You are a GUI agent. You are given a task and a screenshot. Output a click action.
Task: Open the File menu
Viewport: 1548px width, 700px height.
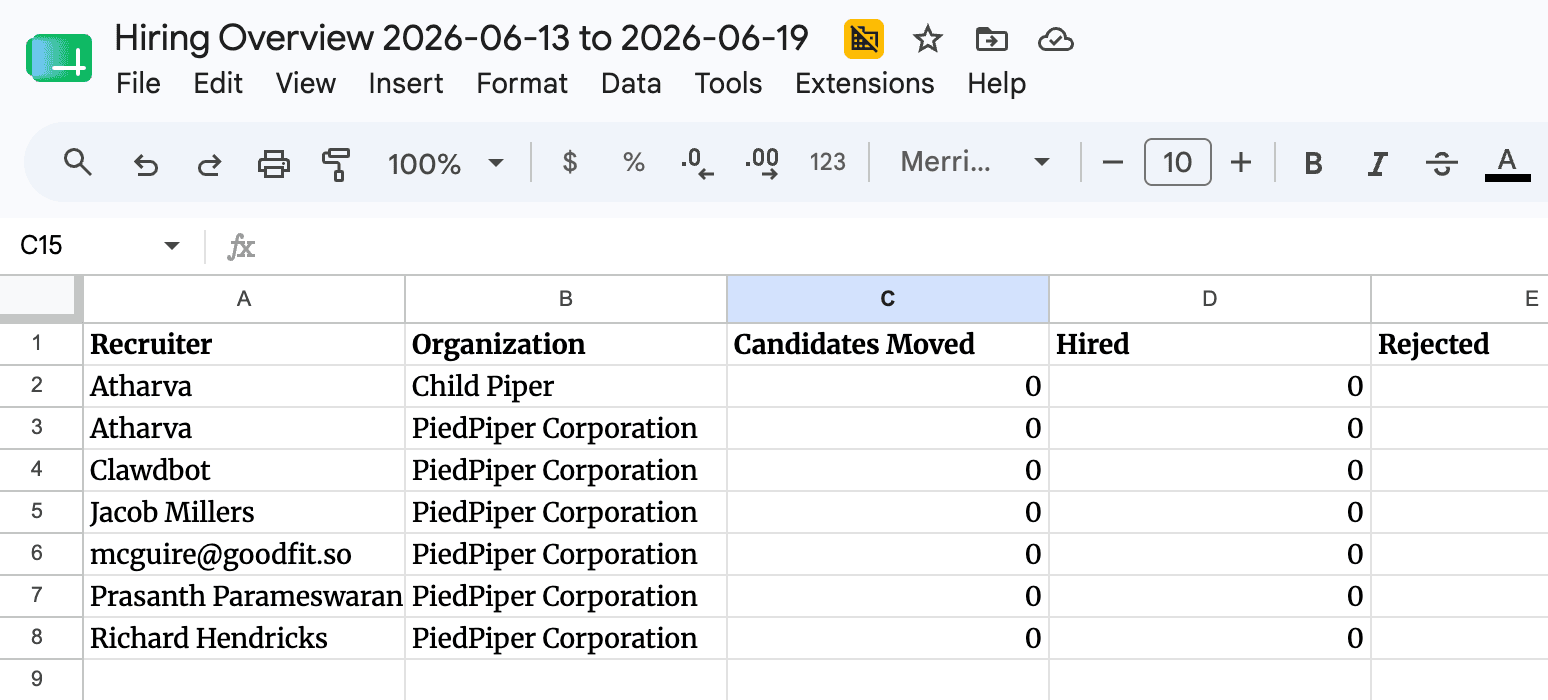(138, 83)
